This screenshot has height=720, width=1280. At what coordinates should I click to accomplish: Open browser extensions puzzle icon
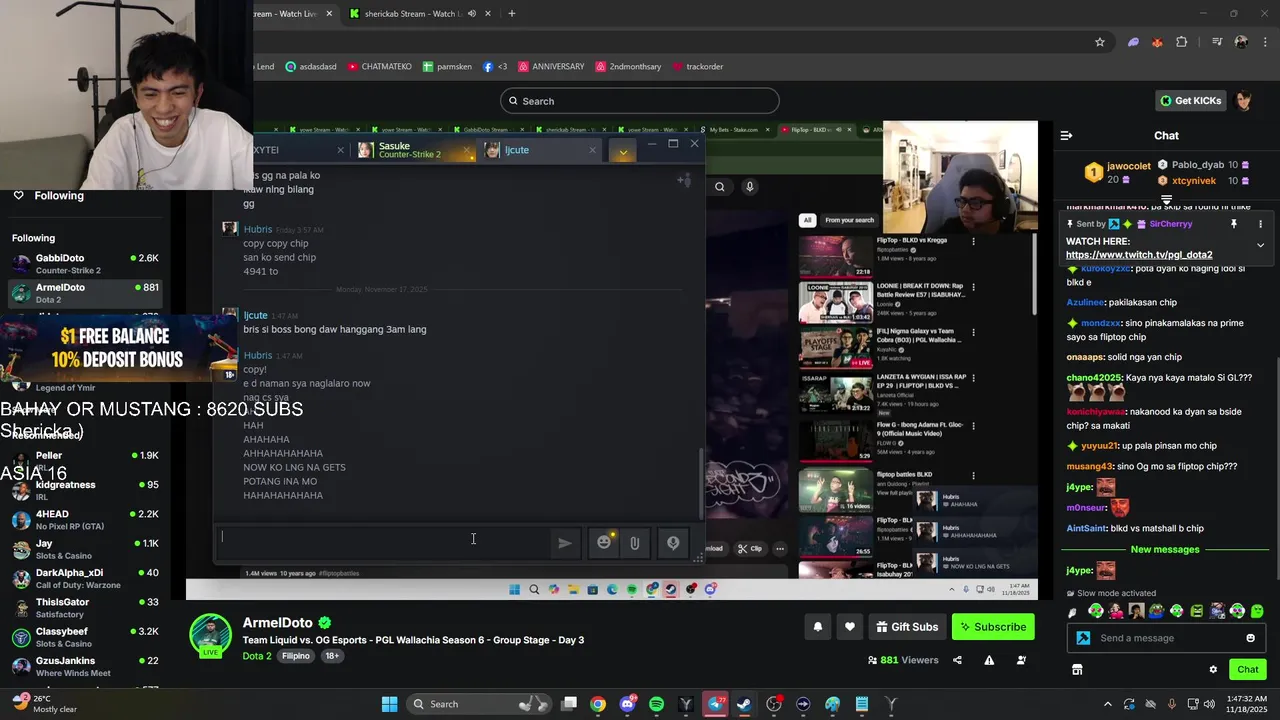[x=1182, y=42]
